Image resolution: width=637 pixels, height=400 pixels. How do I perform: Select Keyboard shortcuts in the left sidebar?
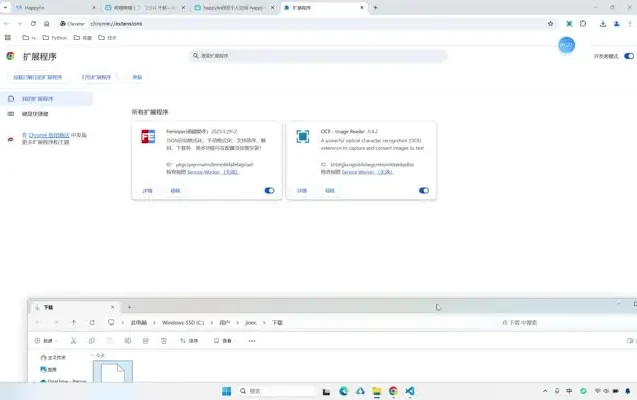(34, 113)
